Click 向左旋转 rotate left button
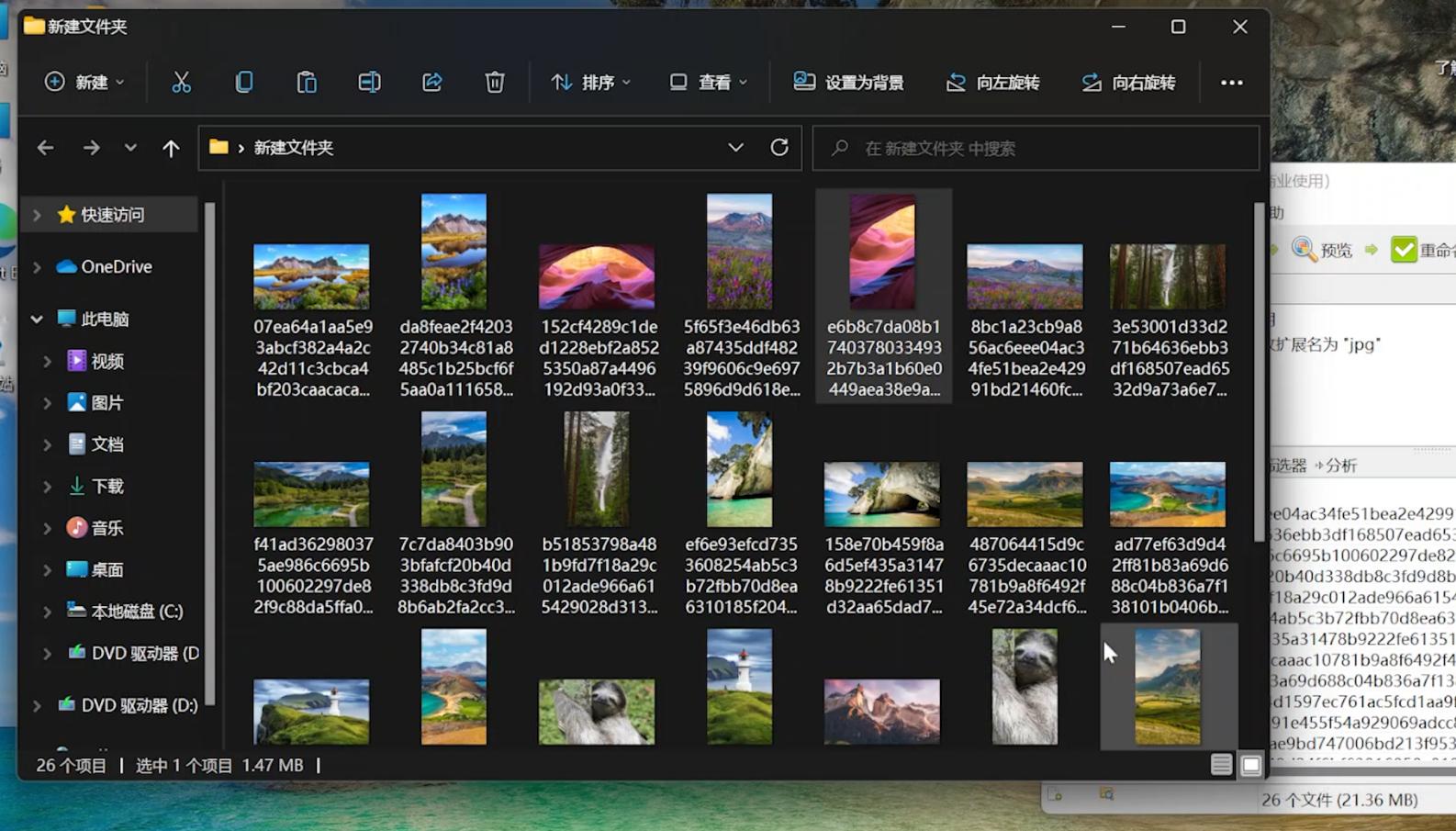 (x=992, y=83)
